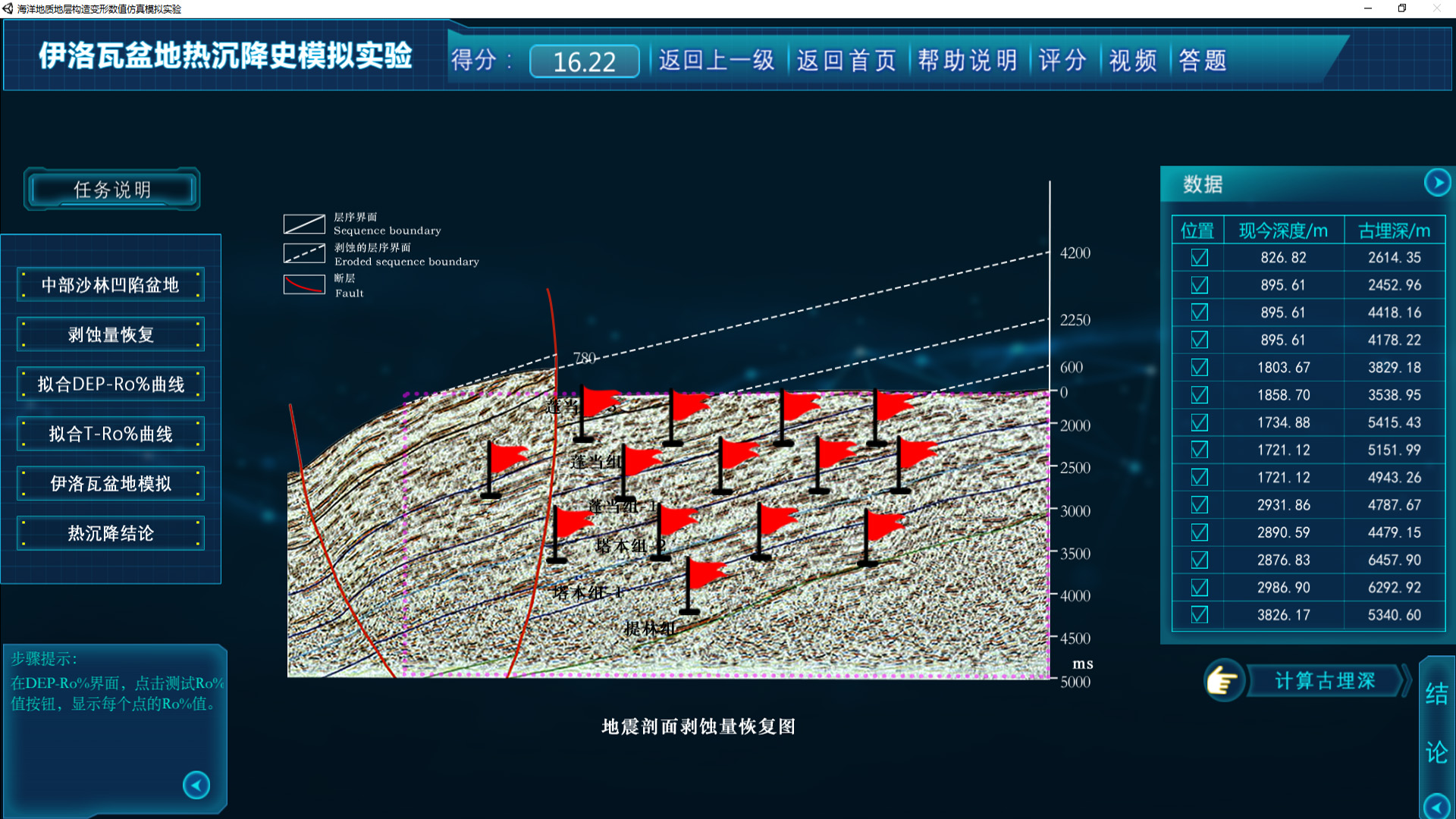The image size is (1456, 819).
Task: Click the topmost red flag at 780
Action: [599, 403]
